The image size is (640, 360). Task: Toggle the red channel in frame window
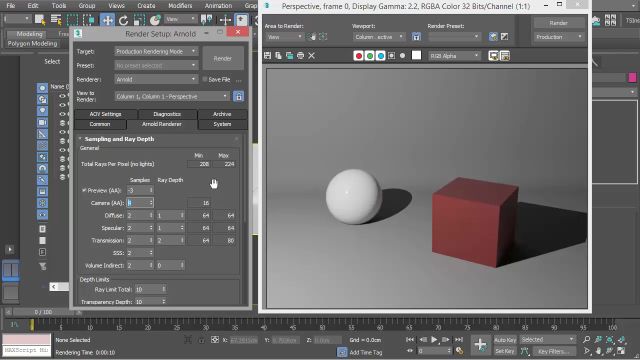coord(358,56)
